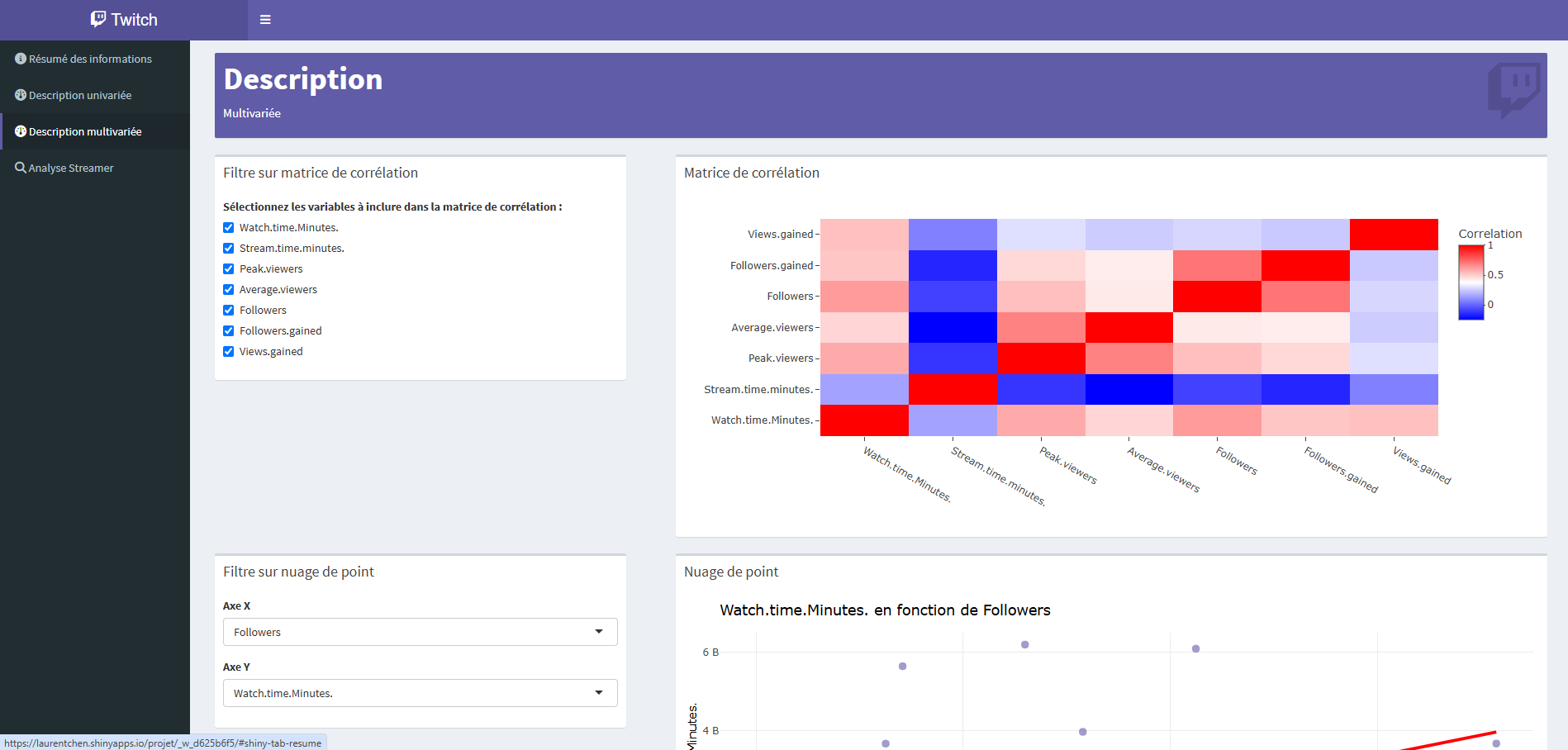1568x750 pixels.
Task: Open the Axe Y dropdown
Action: 420,693
